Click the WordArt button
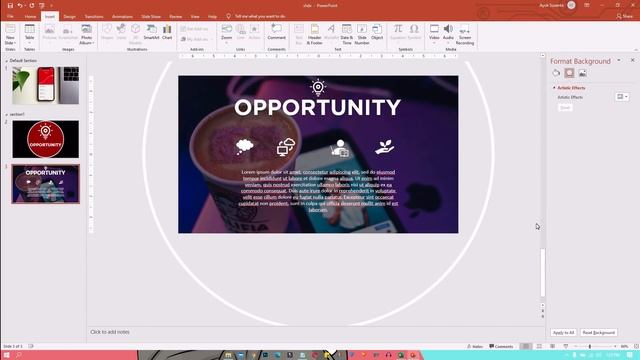The width and height of the screenshot is (640, 360). [x=331, y=33]
